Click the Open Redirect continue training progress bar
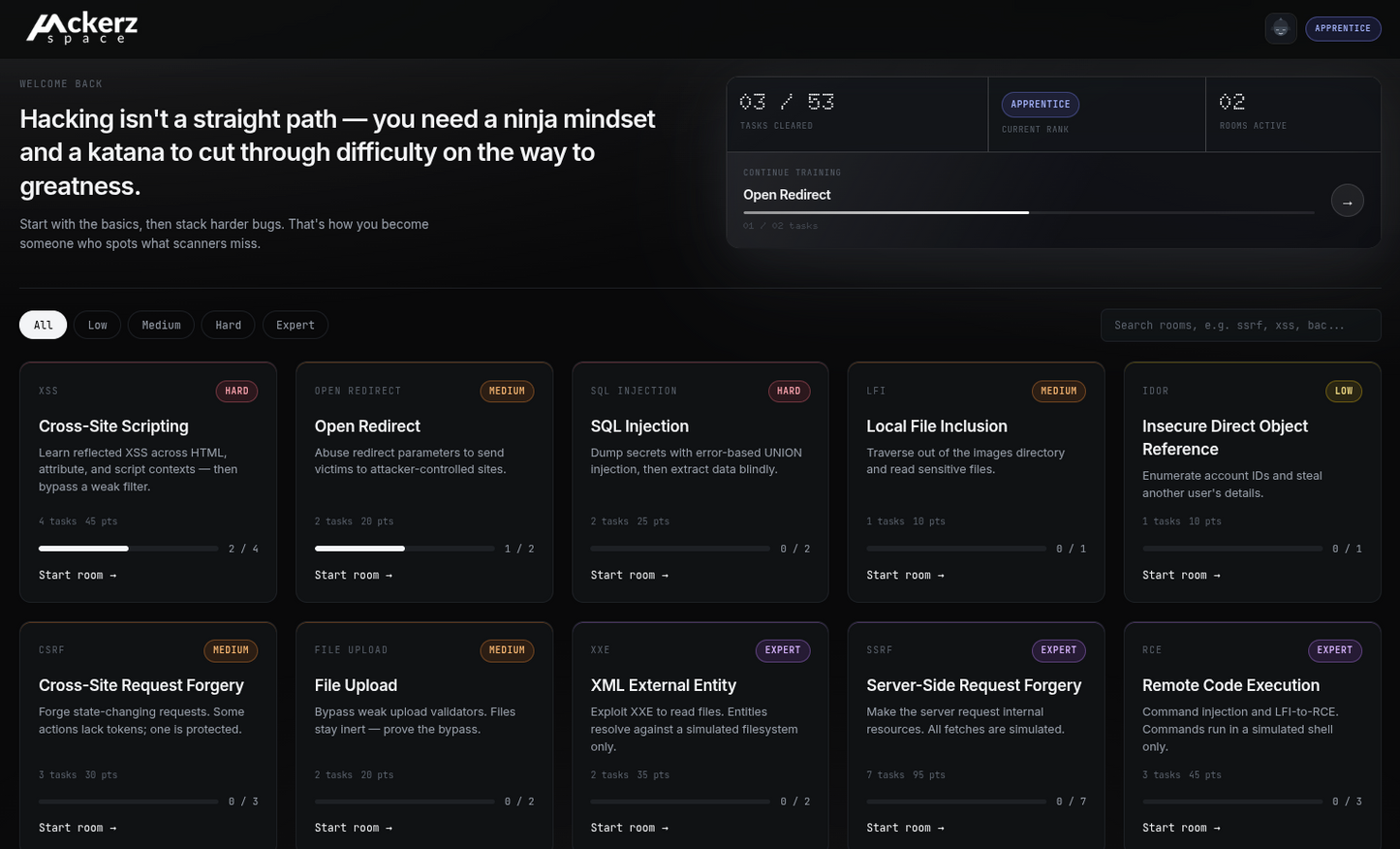This screenshot has width=1400, height=849. click(1029, 212)
